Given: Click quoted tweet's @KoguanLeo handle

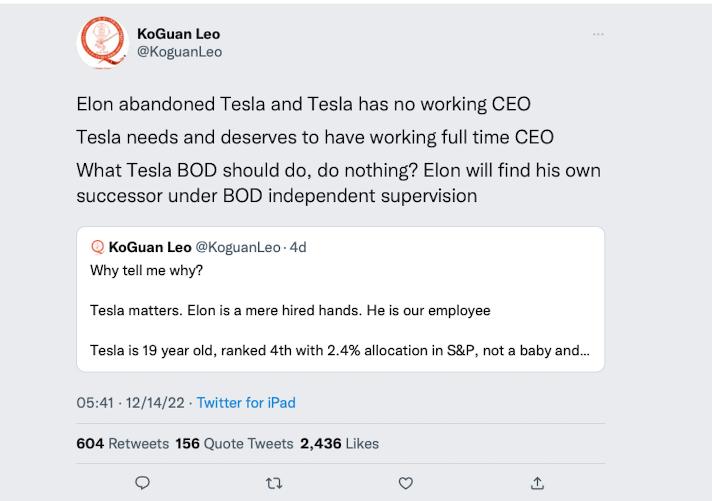Looking at the screenshot, I should (x=238, y=247).
